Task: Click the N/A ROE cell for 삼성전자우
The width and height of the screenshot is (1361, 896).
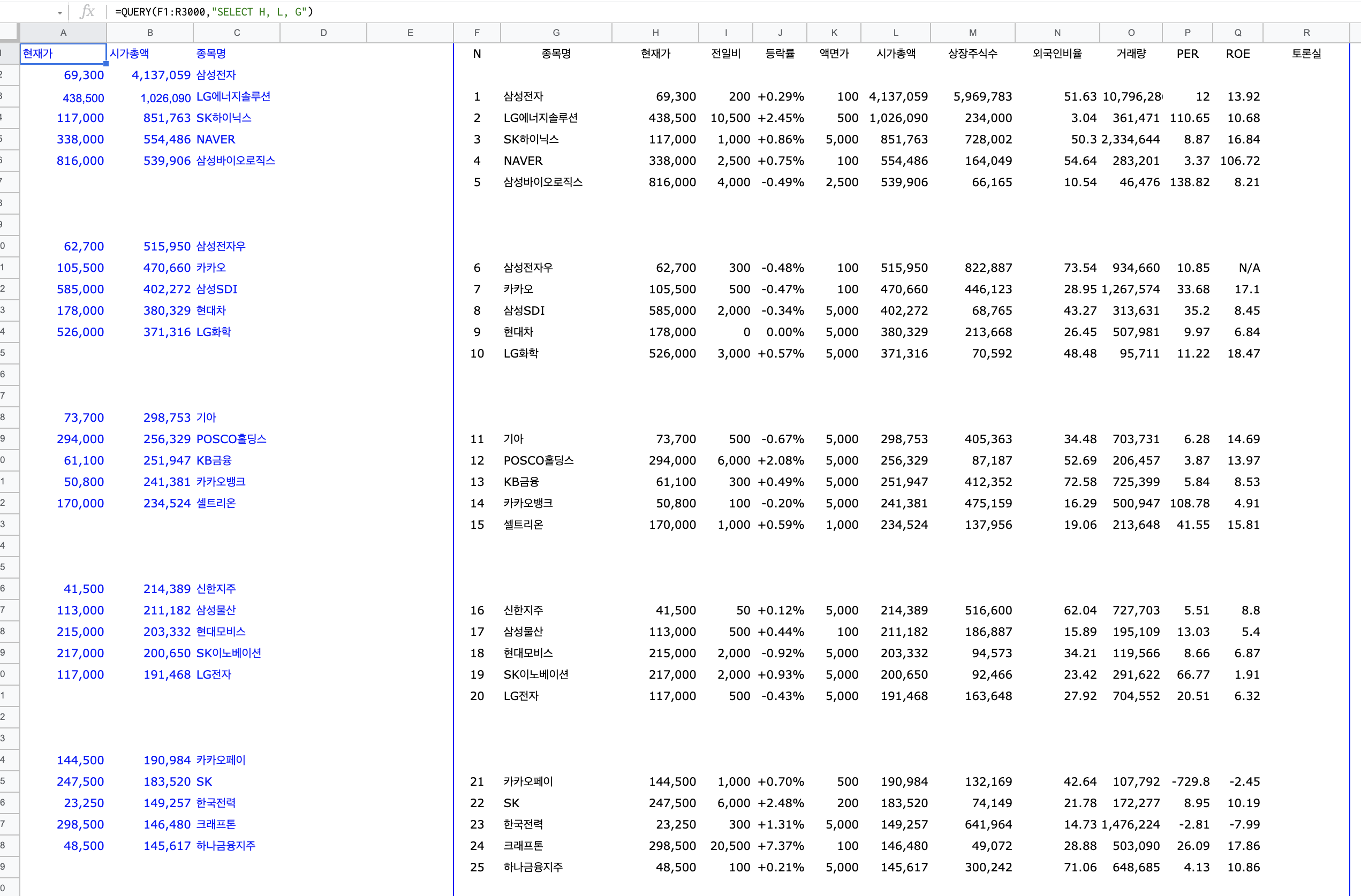Action: (1249, 268)
